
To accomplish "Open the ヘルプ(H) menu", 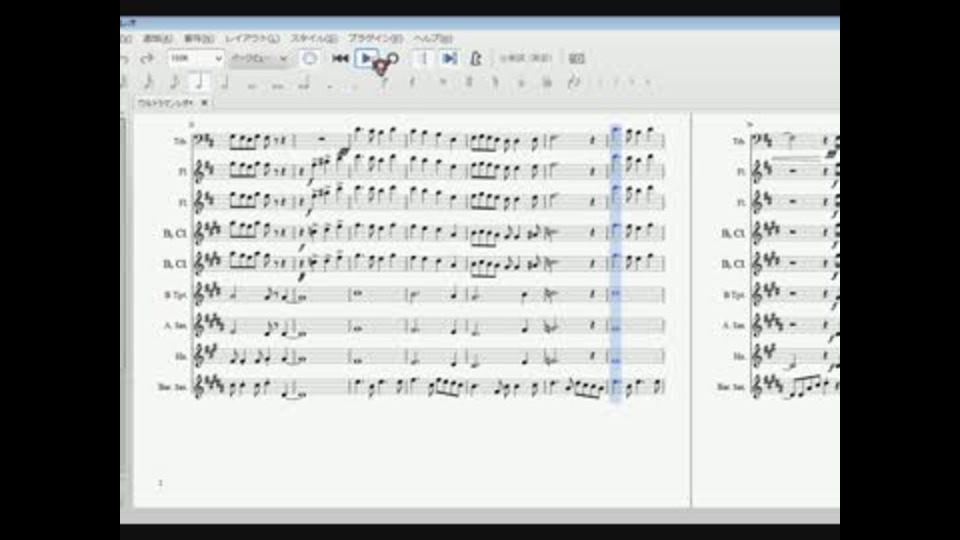I will pyautogui.click(x=432, y=39).
